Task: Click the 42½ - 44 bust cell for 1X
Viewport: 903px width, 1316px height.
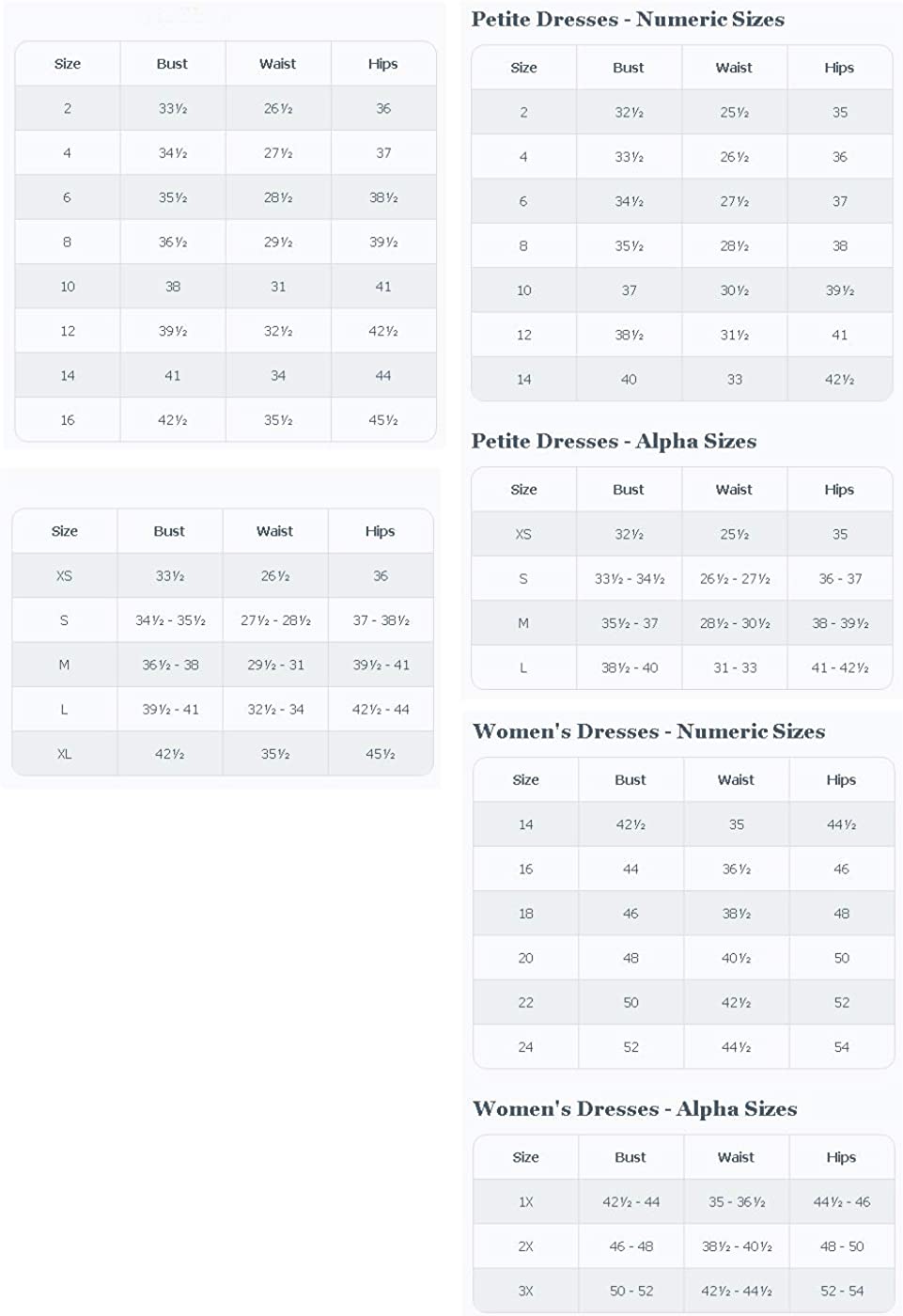Action: click(631, 1202)
